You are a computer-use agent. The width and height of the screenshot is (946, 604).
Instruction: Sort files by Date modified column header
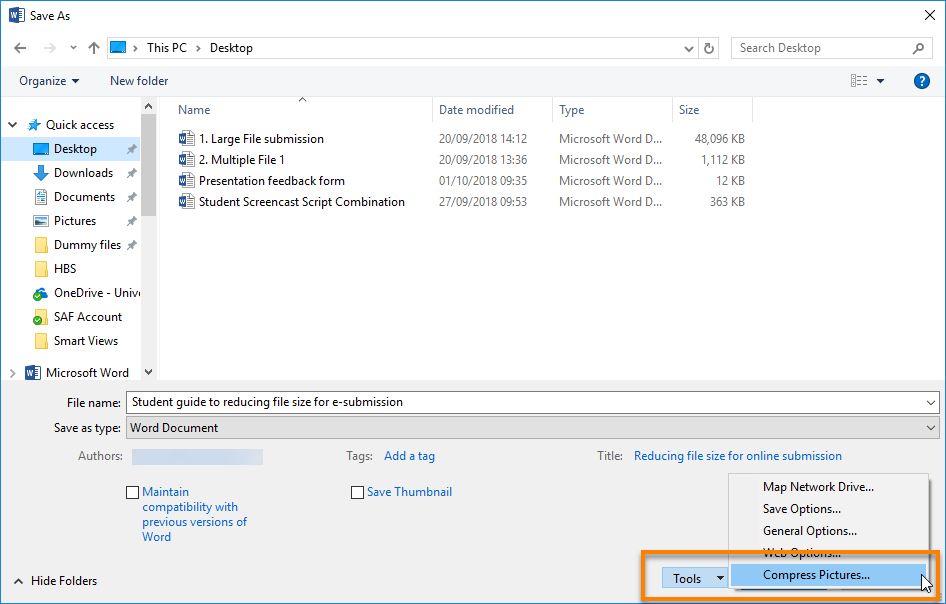point(476,110)
